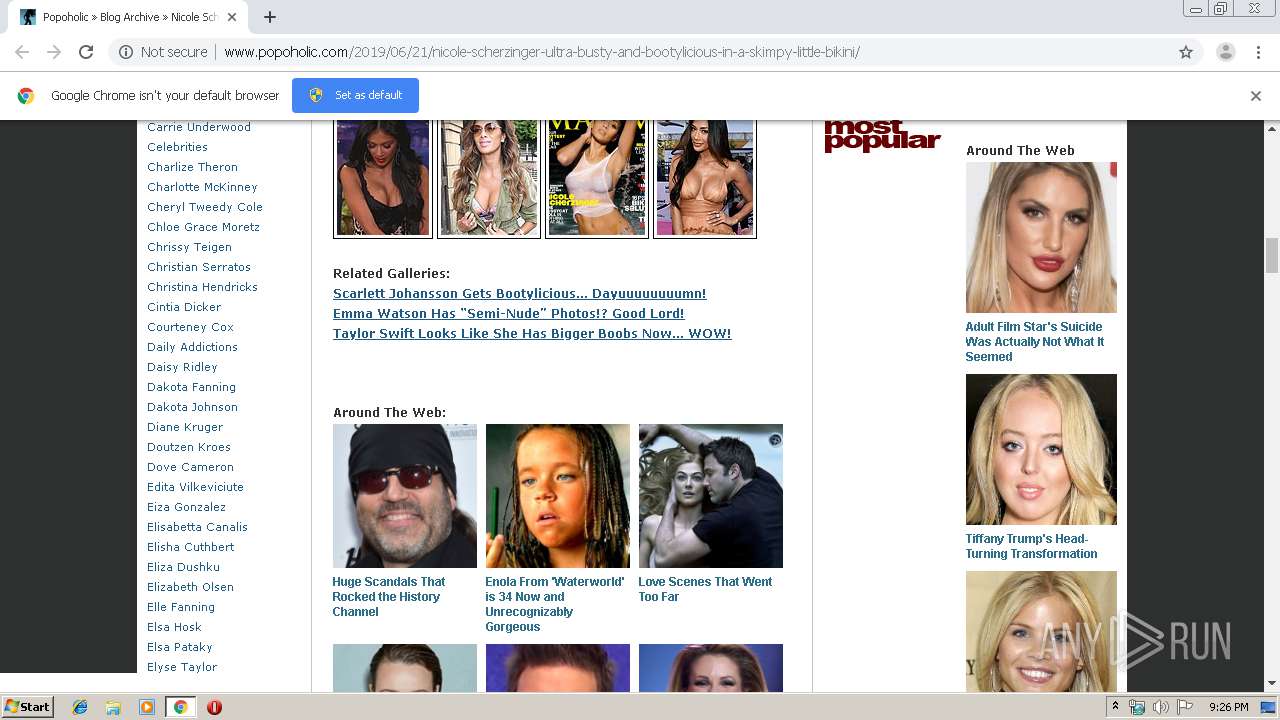Open Chrissy Teigen category link
This screenshot has height=720, width=1280.
click(189, 247)
